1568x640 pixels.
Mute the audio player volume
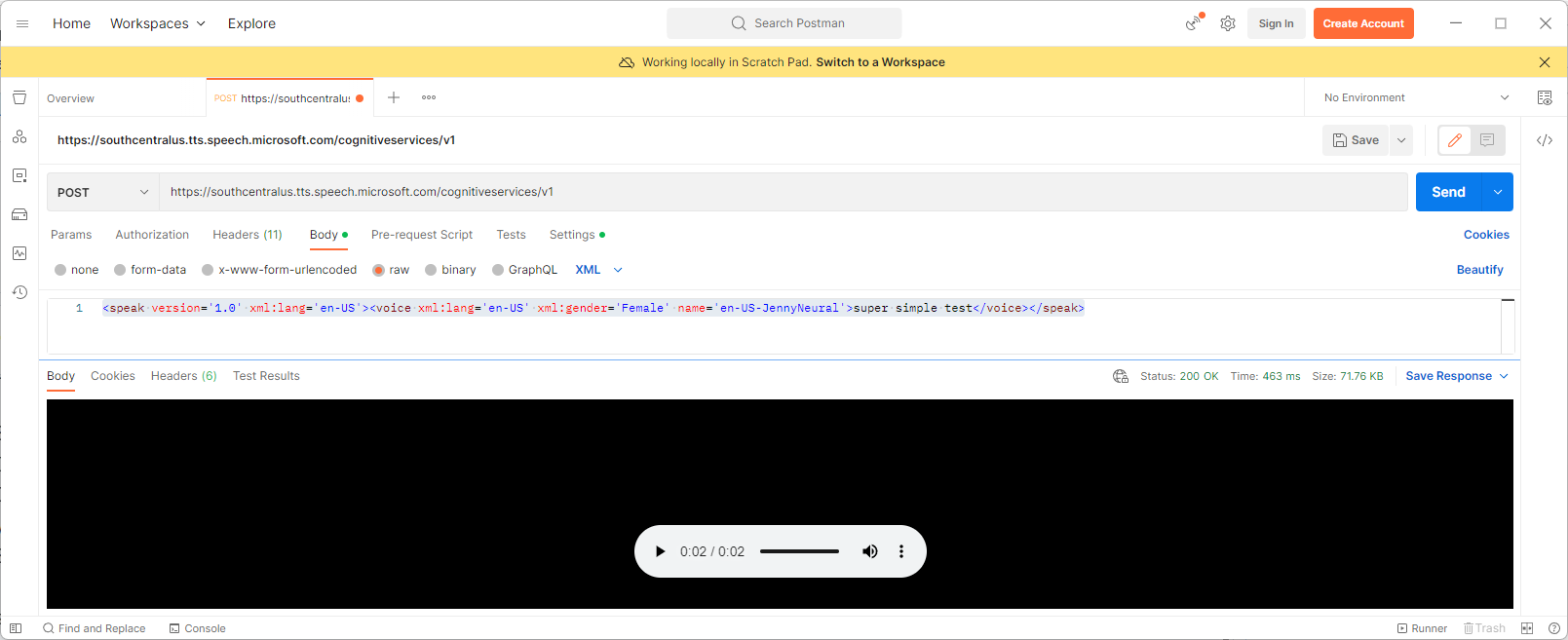click(x=870, y=551)
